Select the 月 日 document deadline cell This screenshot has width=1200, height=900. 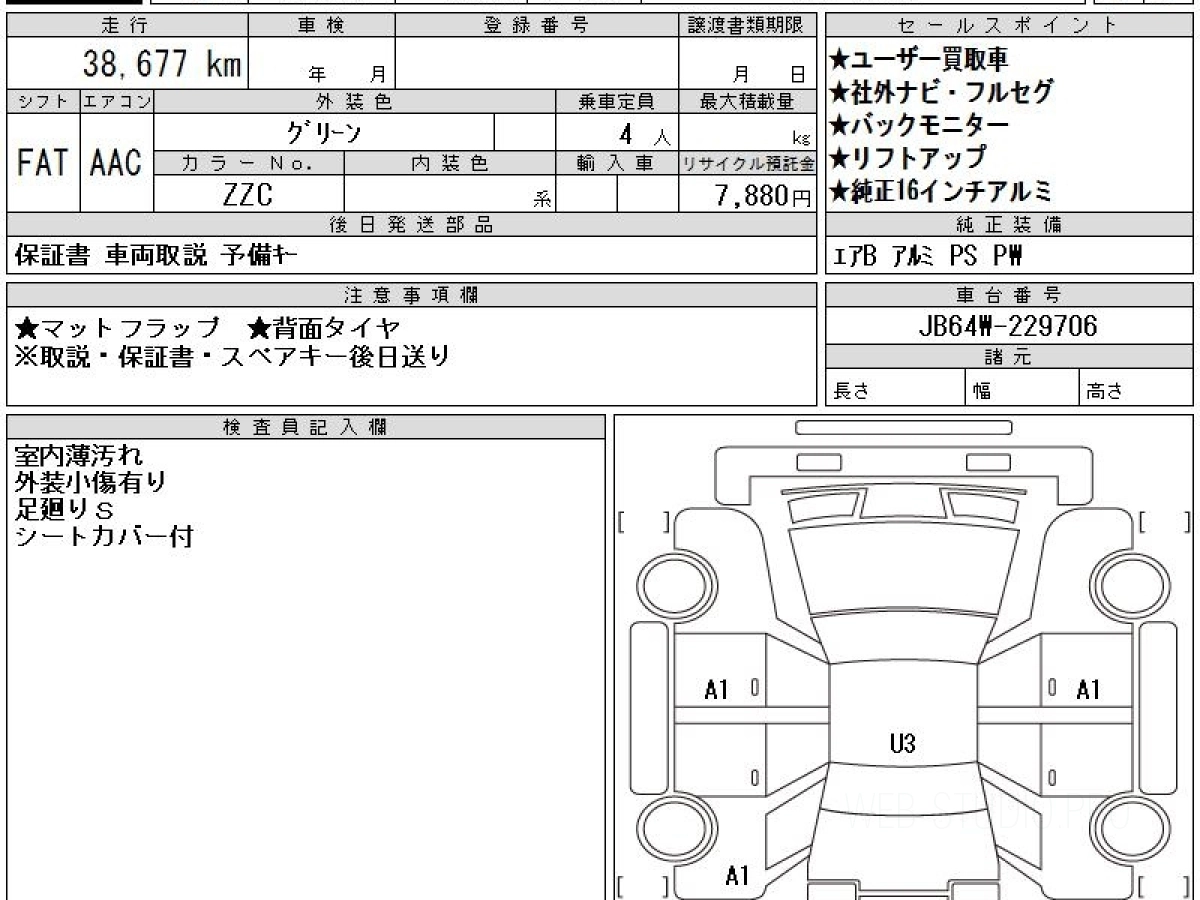pos(747,64)
